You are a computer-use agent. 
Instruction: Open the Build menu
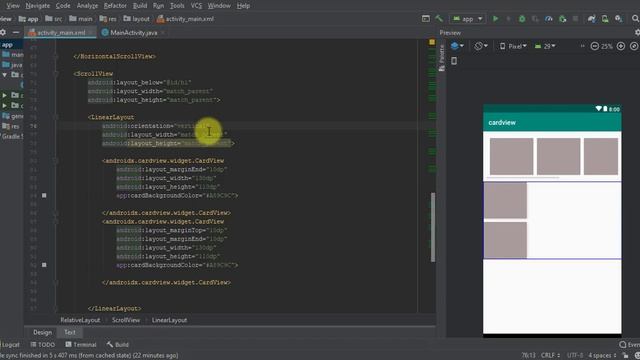140,6
